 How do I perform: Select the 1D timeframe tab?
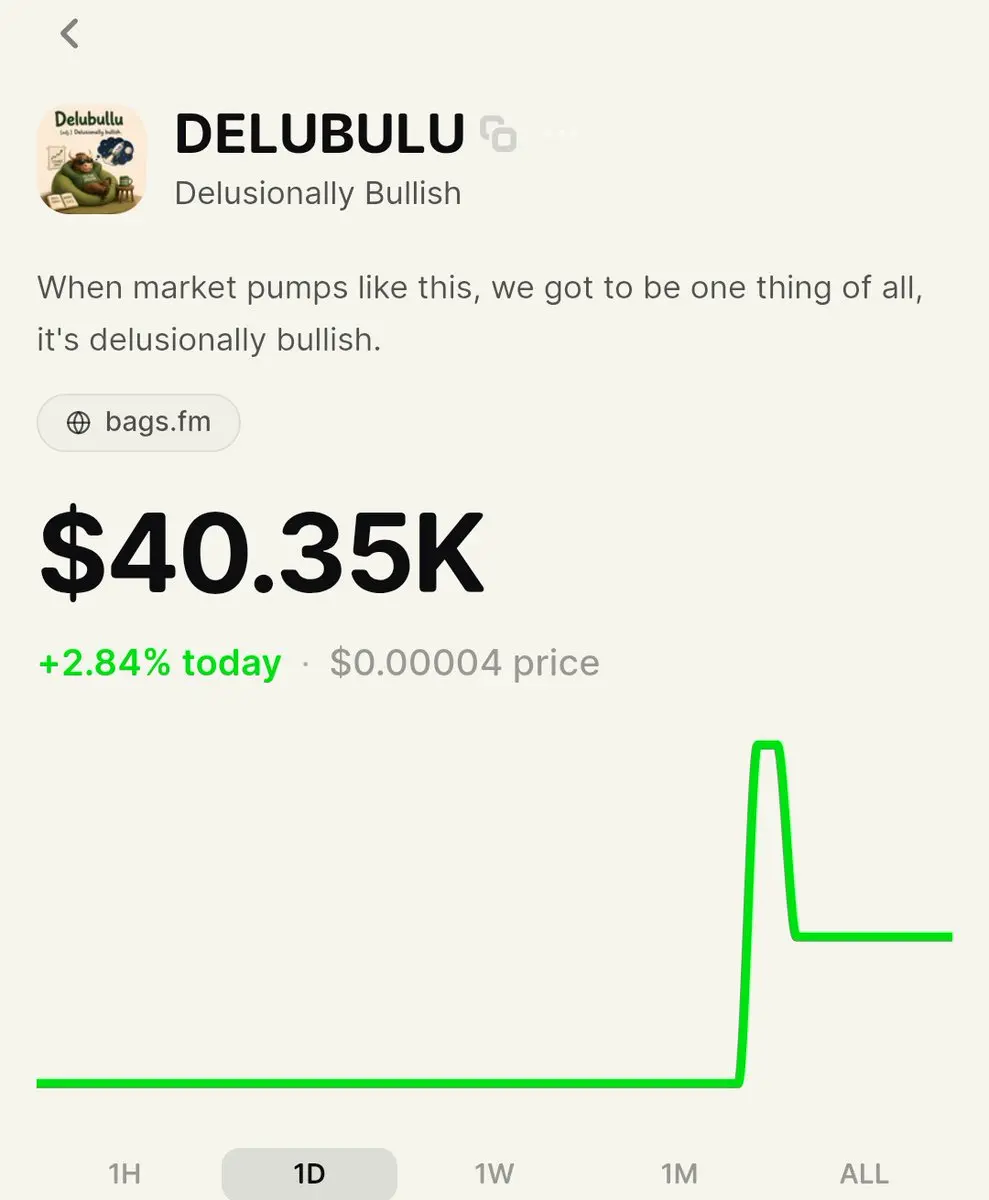click(309, 1174)
